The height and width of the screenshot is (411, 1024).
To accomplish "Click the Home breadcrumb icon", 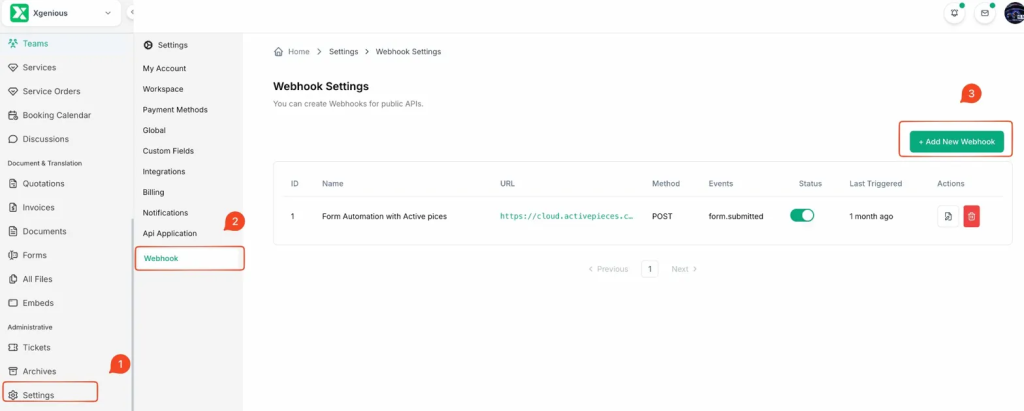I will 278,51.
